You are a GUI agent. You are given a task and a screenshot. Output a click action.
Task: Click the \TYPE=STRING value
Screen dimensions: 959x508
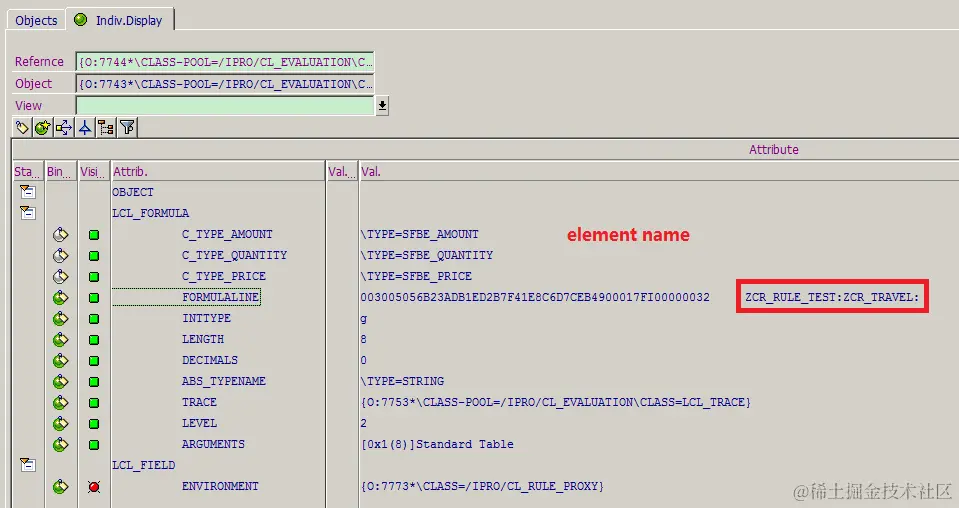pyautogui.click(x=402, y=381)
